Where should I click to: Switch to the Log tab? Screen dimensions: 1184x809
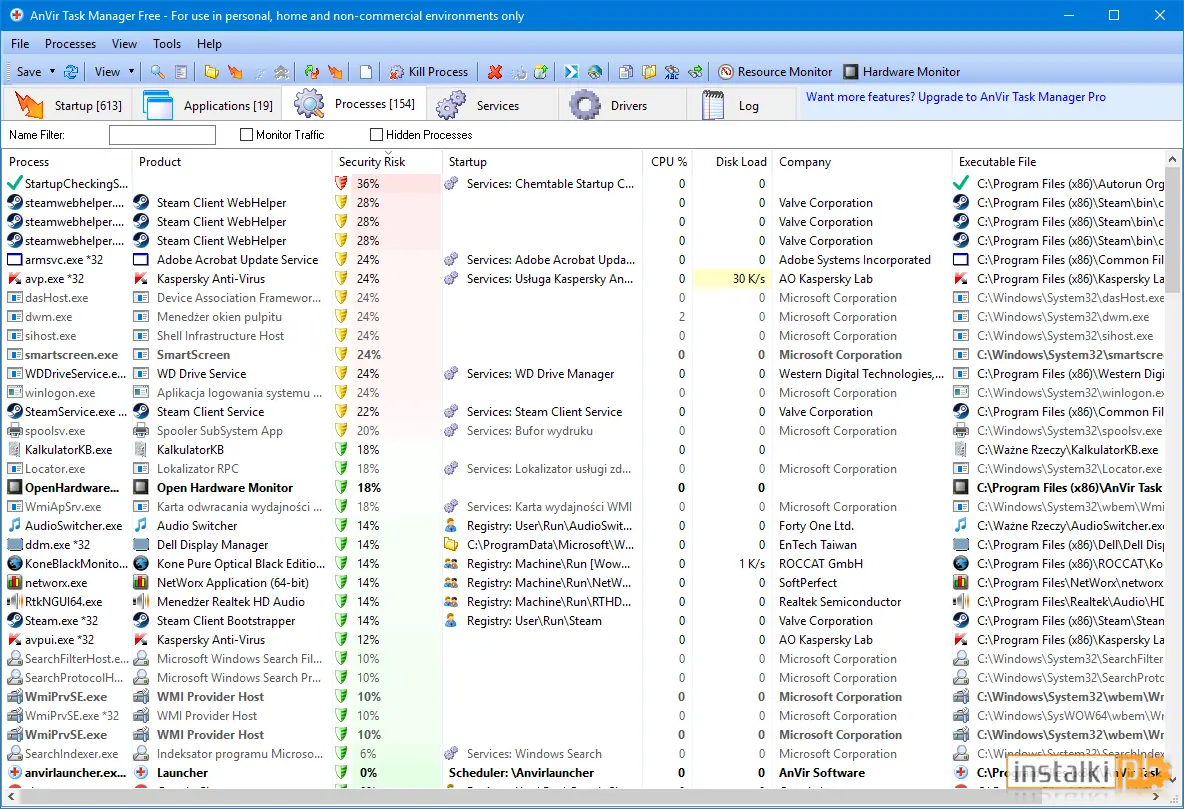[x=742, y=105]
